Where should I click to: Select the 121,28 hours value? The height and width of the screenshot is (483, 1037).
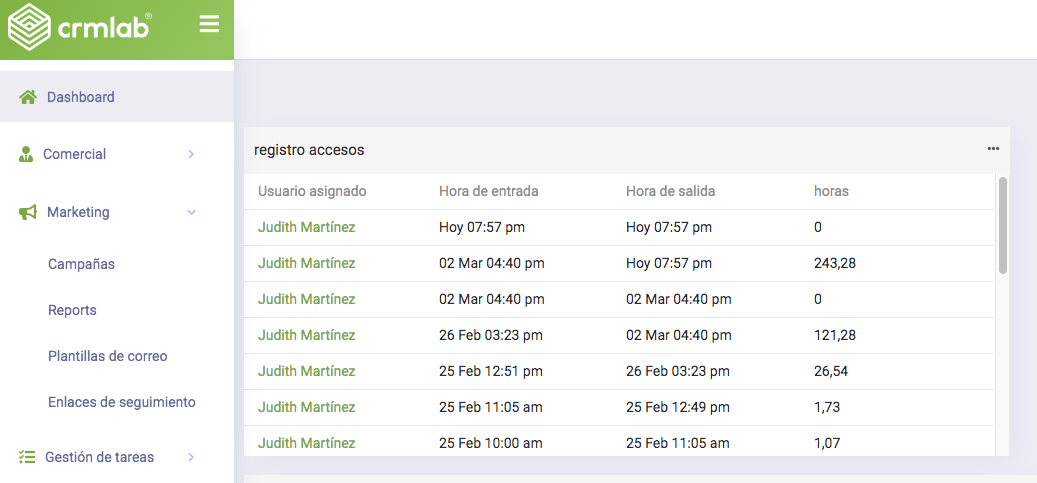[835, 335]
